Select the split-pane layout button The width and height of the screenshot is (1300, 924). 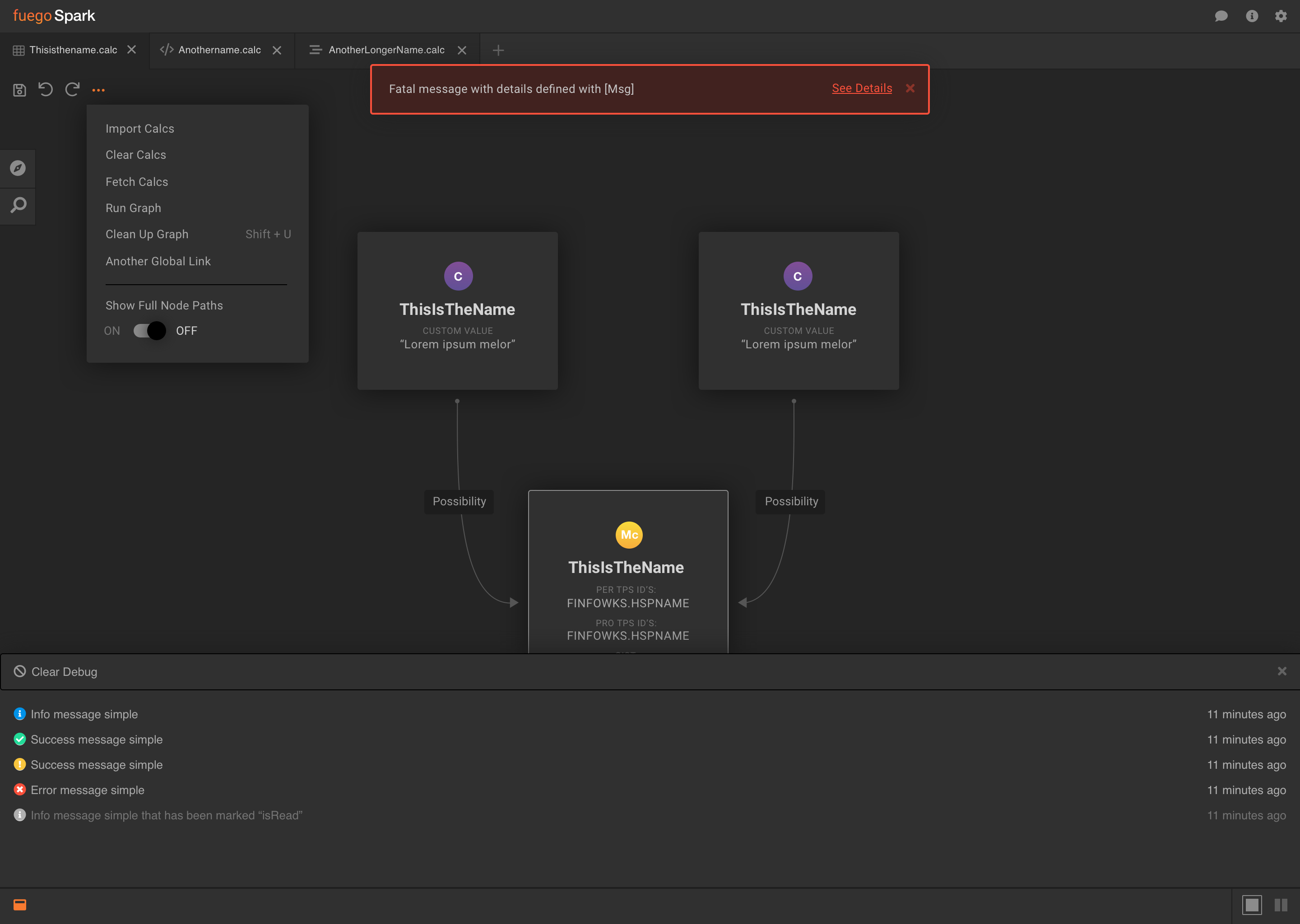tap(1281, 905)
